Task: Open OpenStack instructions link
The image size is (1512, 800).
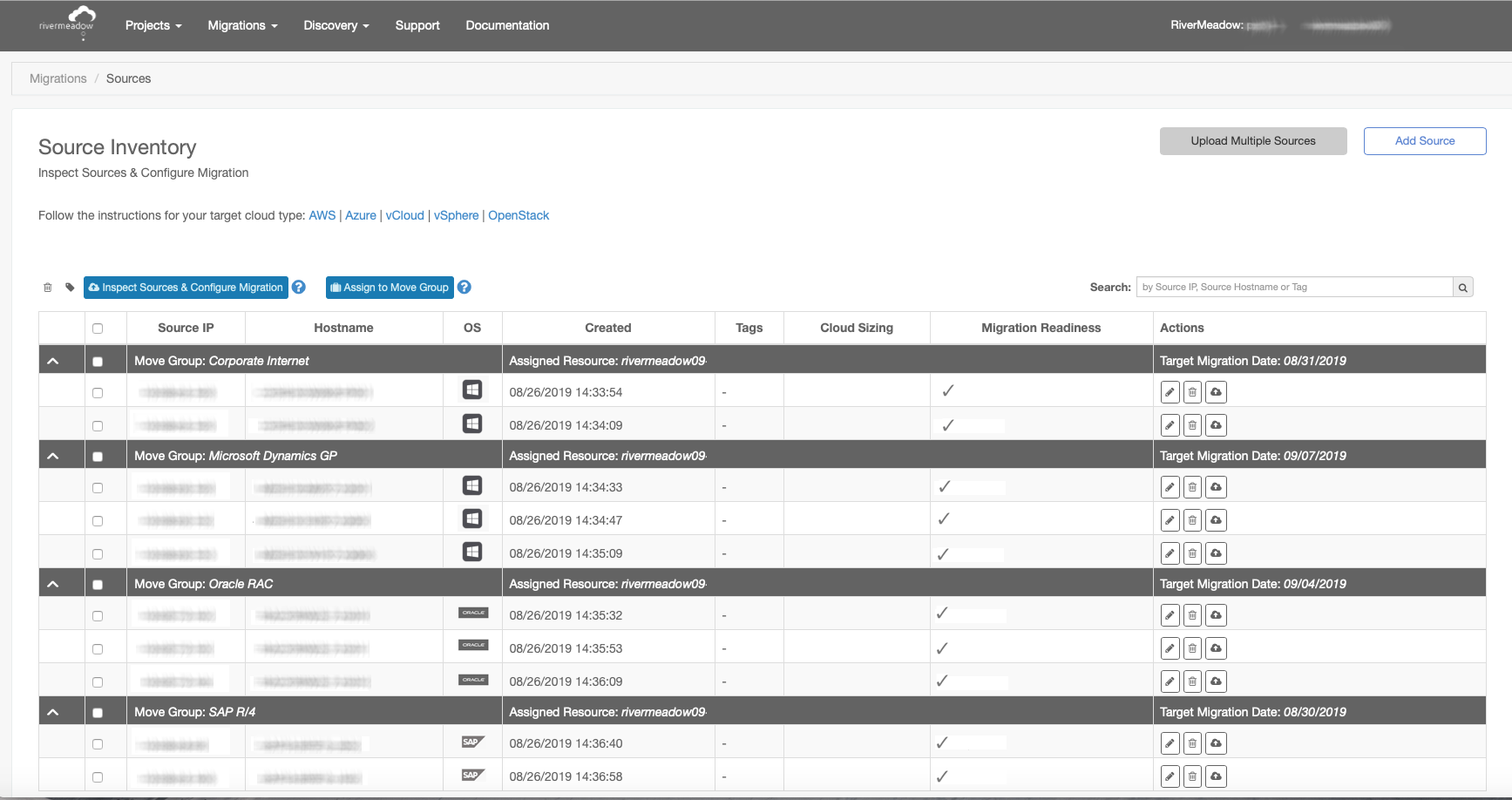Action: [519, 215]
